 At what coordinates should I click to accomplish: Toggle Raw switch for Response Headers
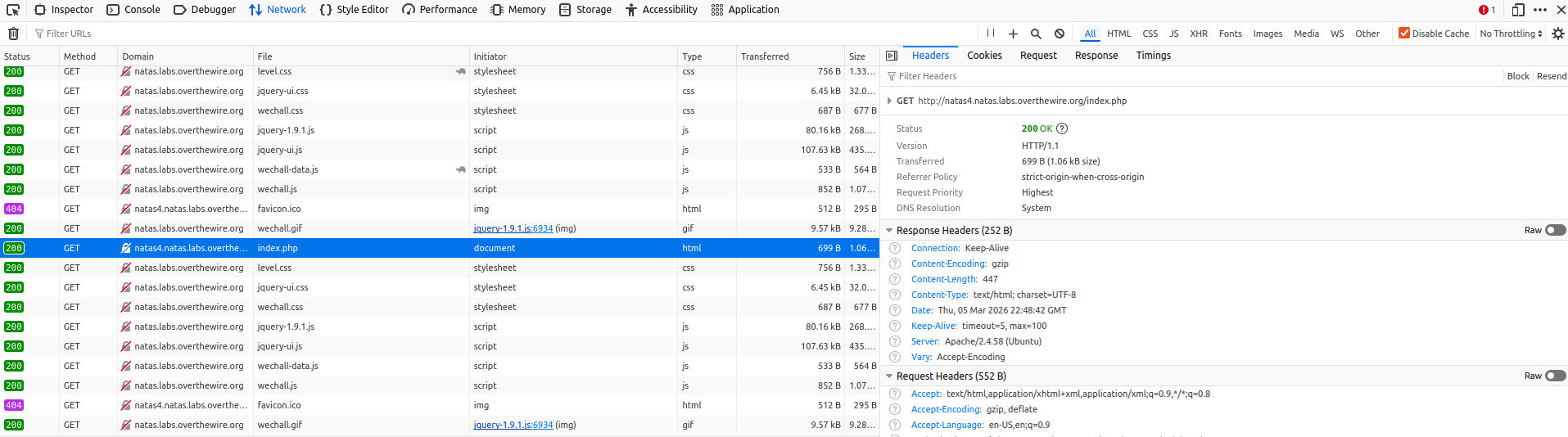point(1556,230)
